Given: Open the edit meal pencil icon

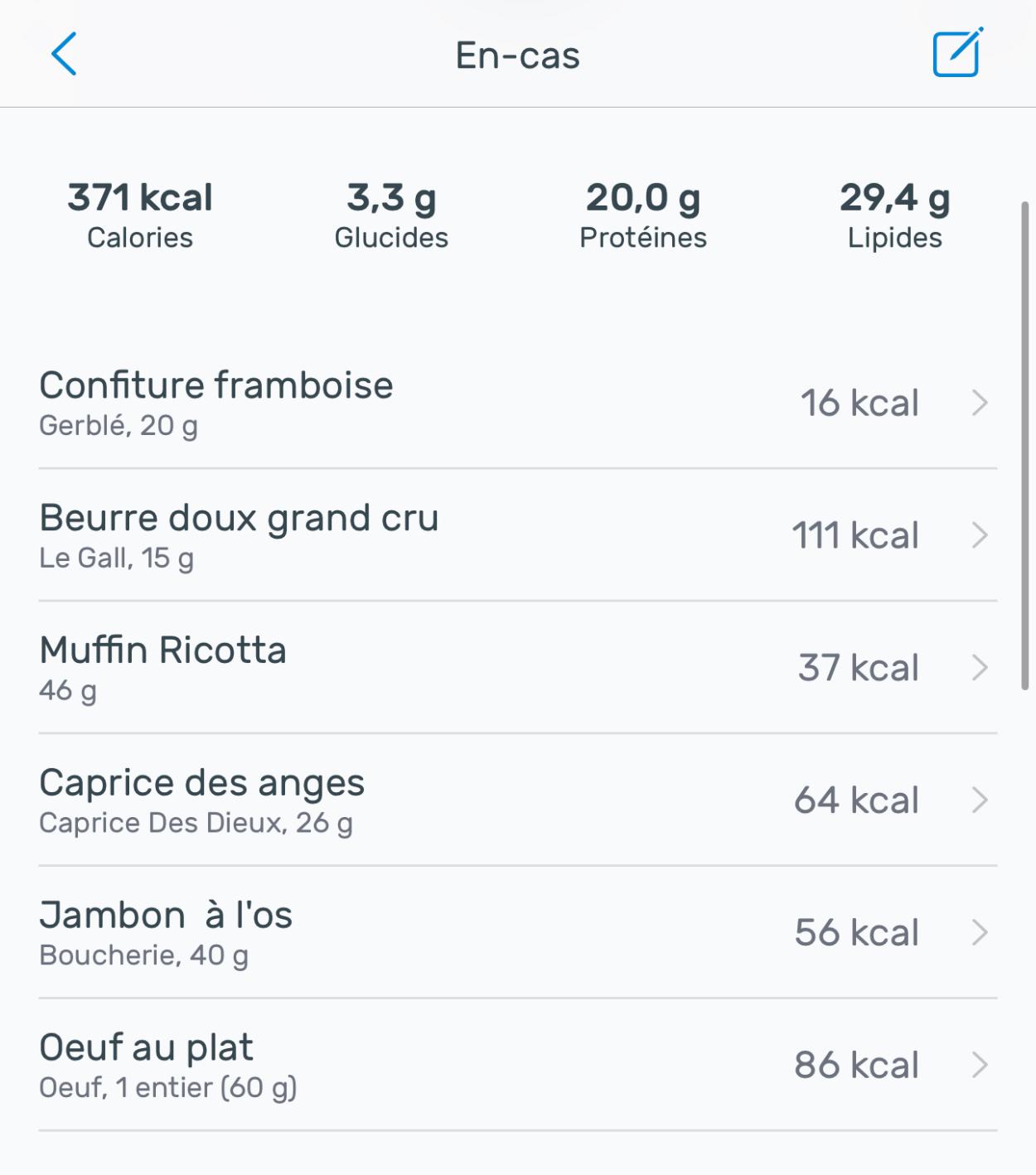Looking at the screenshot, I should [x=957, y=53].
